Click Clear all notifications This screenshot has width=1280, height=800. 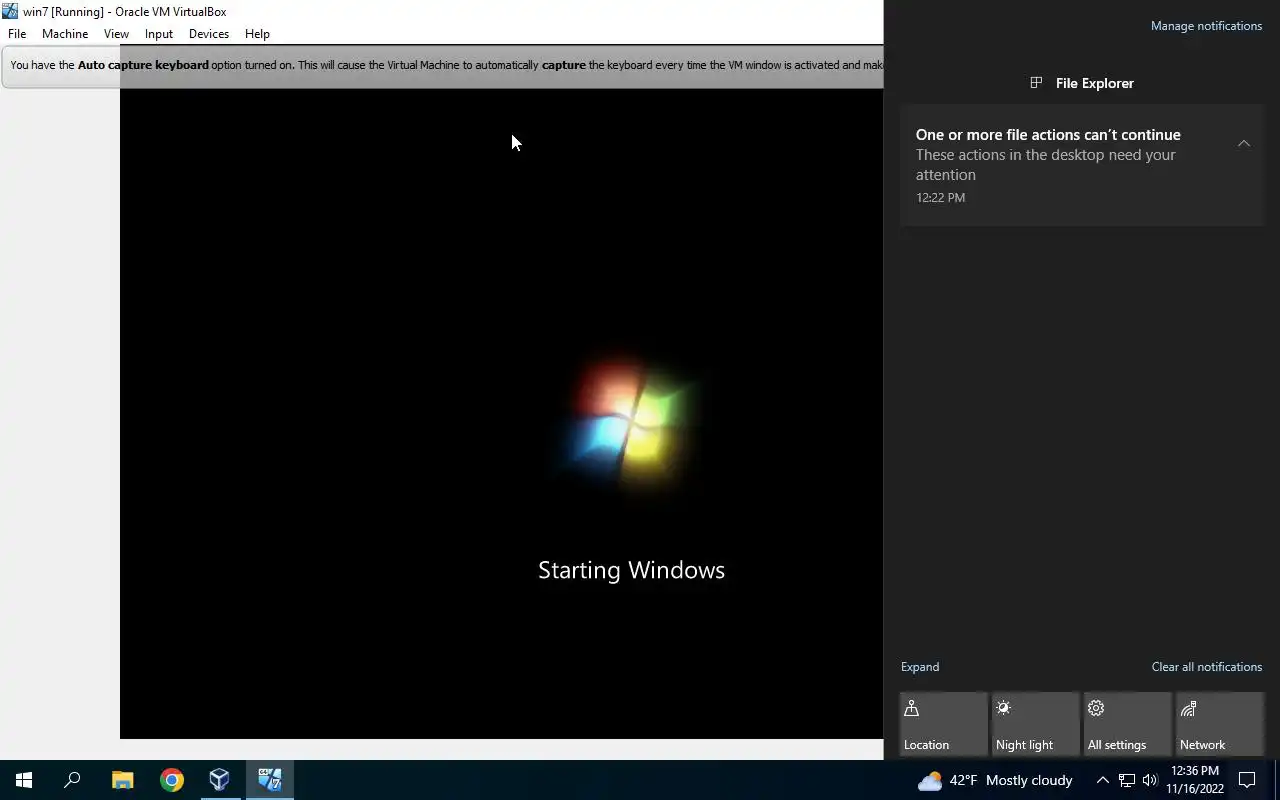point(1206,667)
